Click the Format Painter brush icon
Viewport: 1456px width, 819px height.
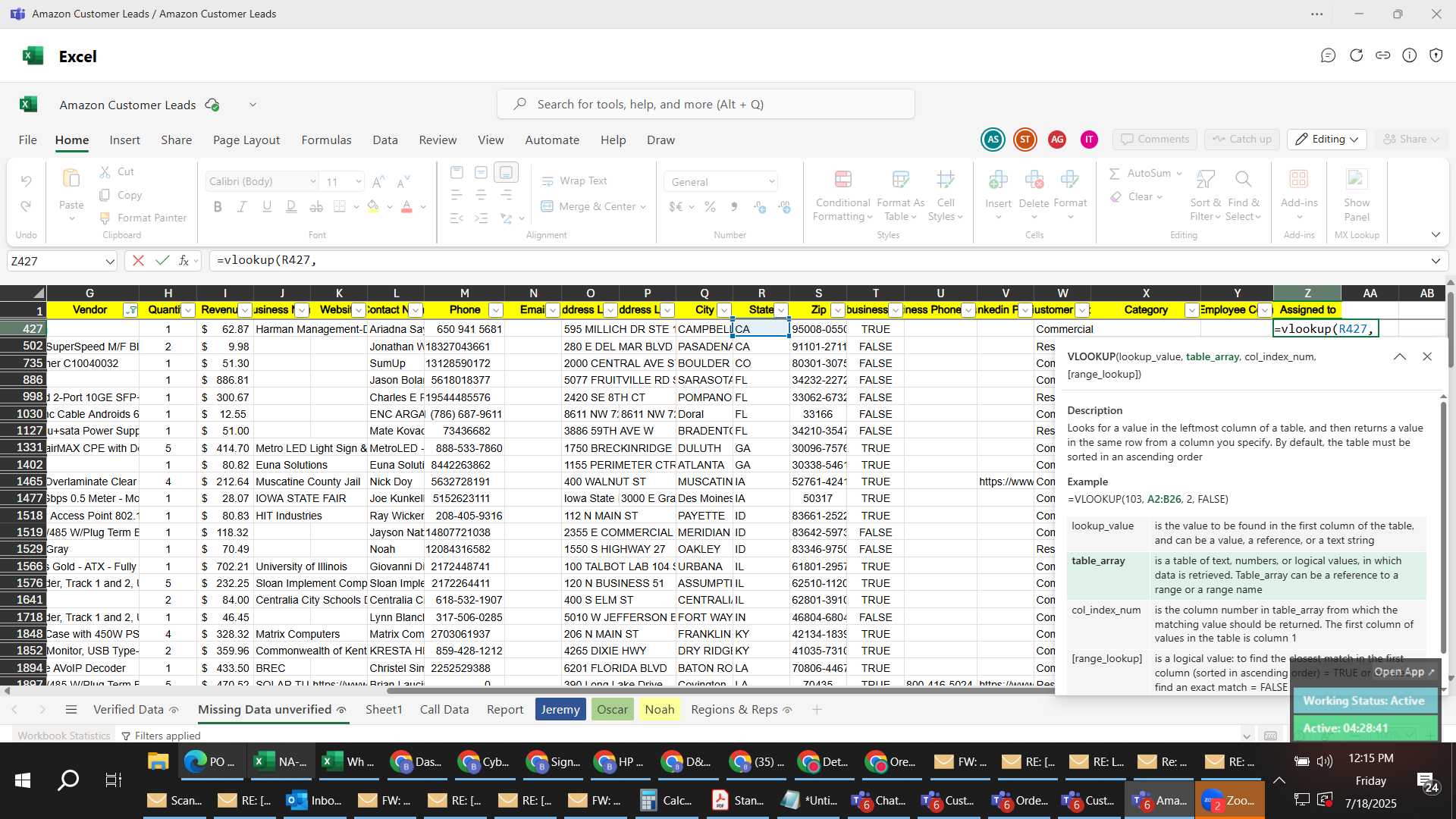[x=105, y=218]
